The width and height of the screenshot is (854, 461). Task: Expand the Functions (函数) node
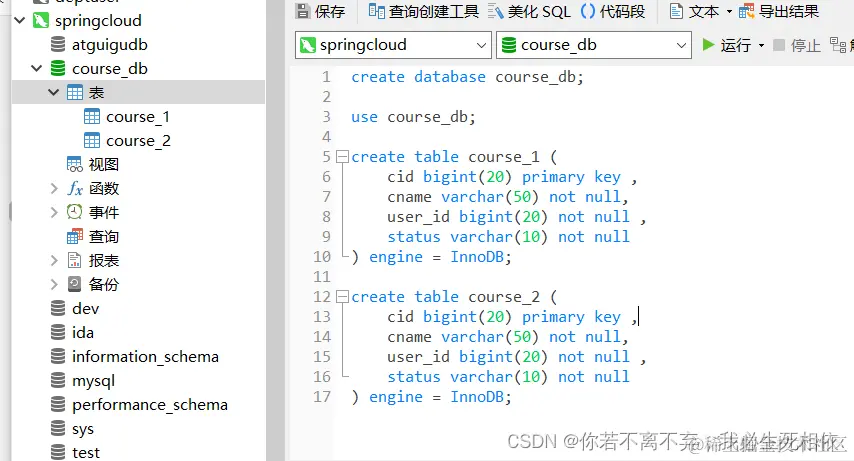coord(54,189)
